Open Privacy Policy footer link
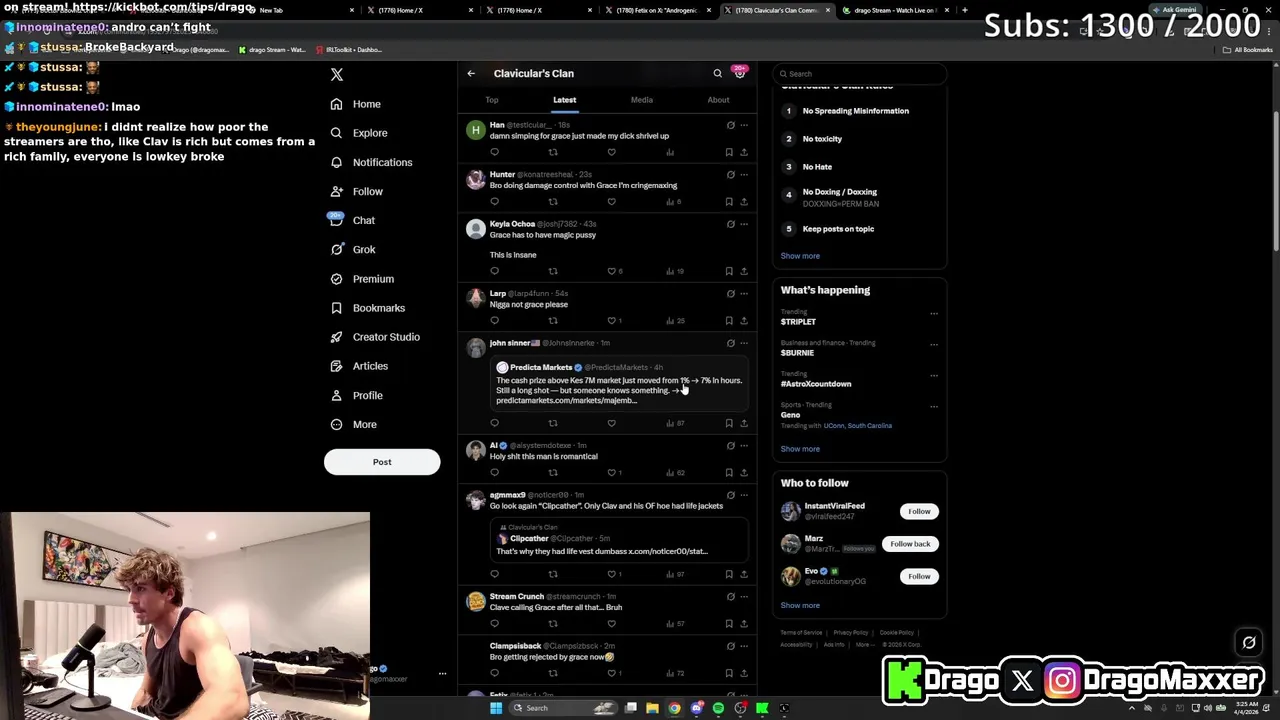The width and height of the screenshot is (1280, 720). (851, 633)
